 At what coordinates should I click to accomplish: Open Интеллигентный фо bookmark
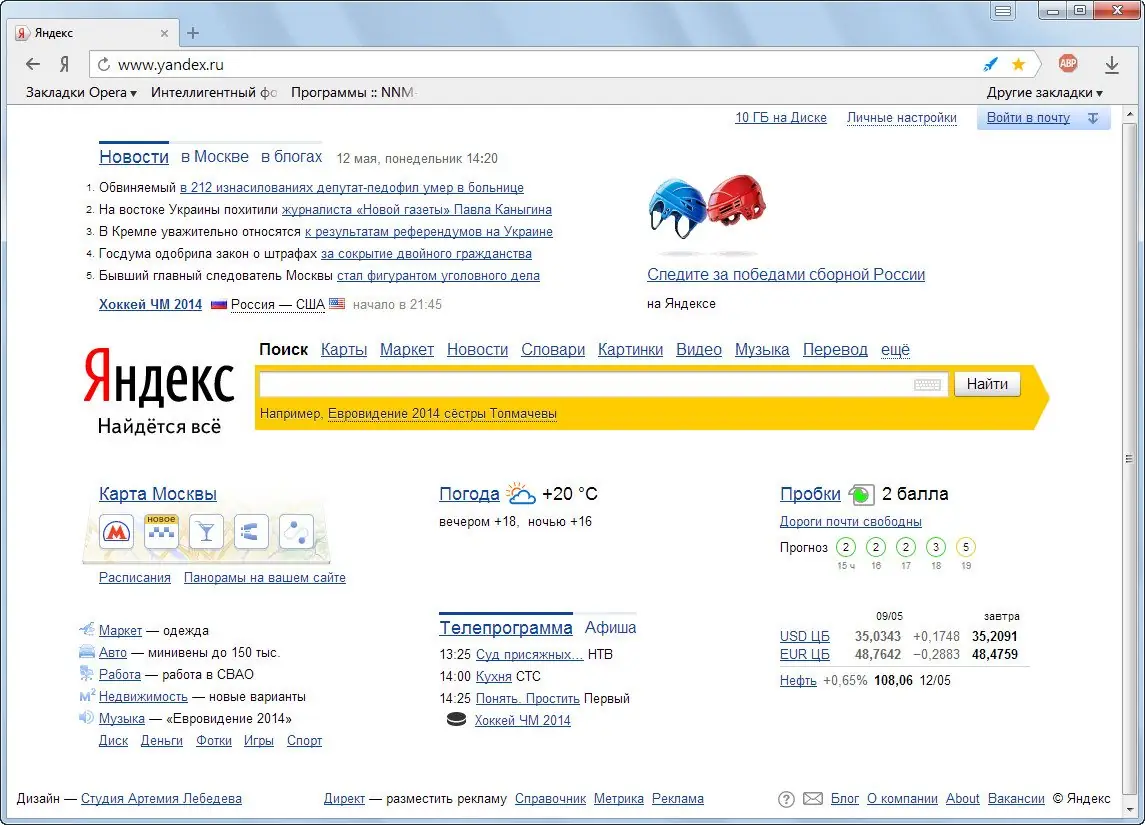214,93
